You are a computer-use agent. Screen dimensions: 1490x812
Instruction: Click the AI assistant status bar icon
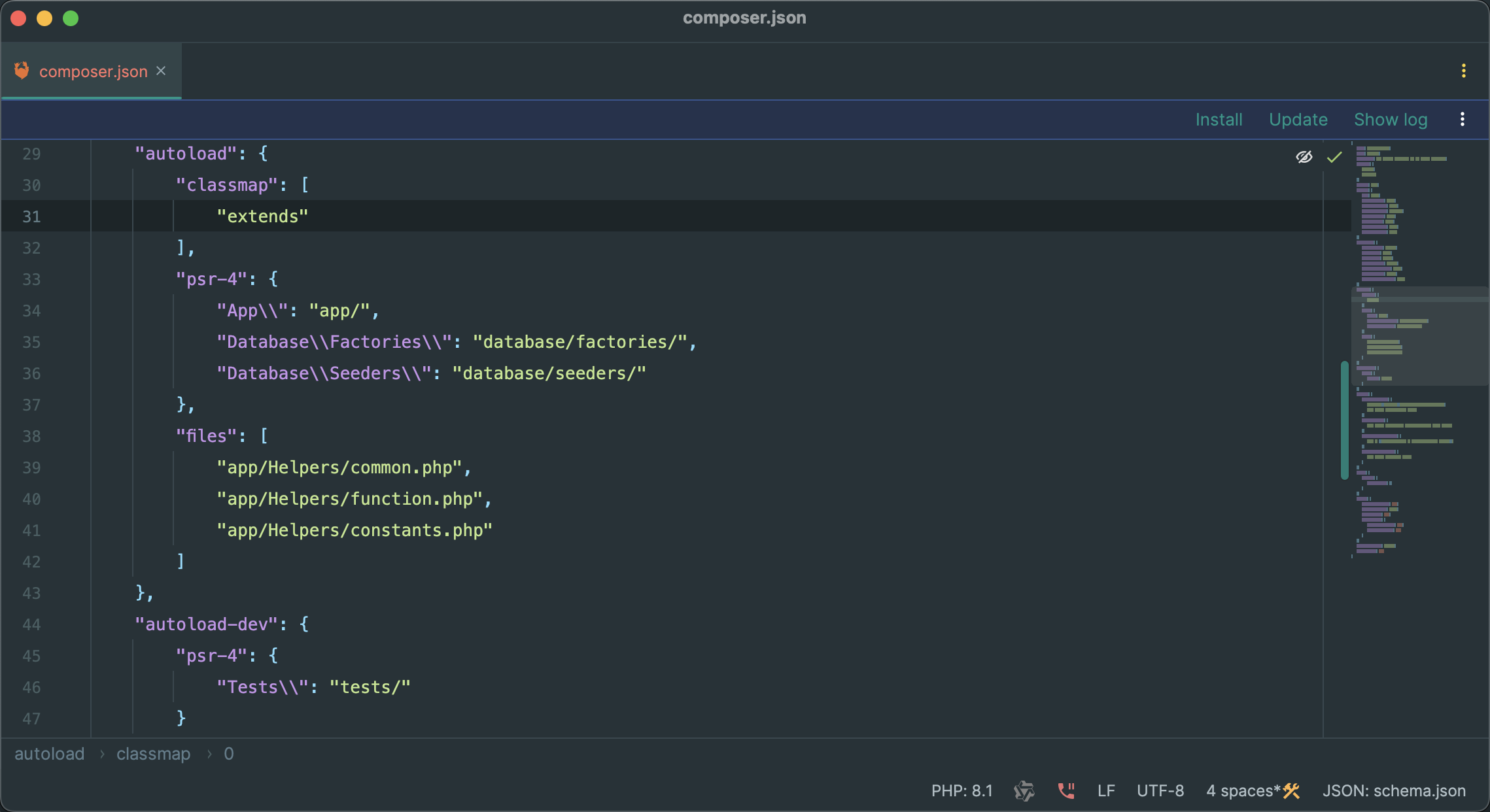click(x=1024, y=790)
